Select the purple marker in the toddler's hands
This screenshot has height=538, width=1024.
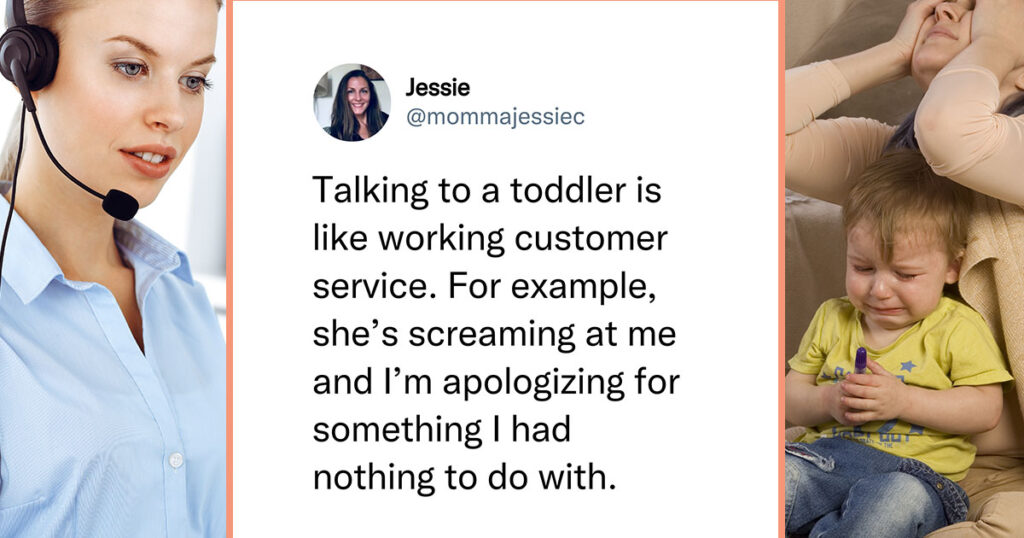tap(861, 360)
